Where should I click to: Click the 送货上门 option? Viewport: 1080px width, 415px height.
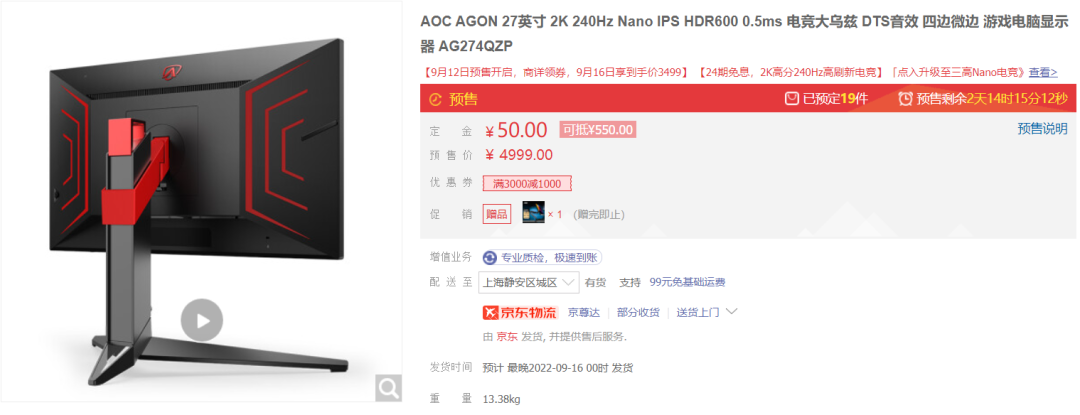point(697,312)
